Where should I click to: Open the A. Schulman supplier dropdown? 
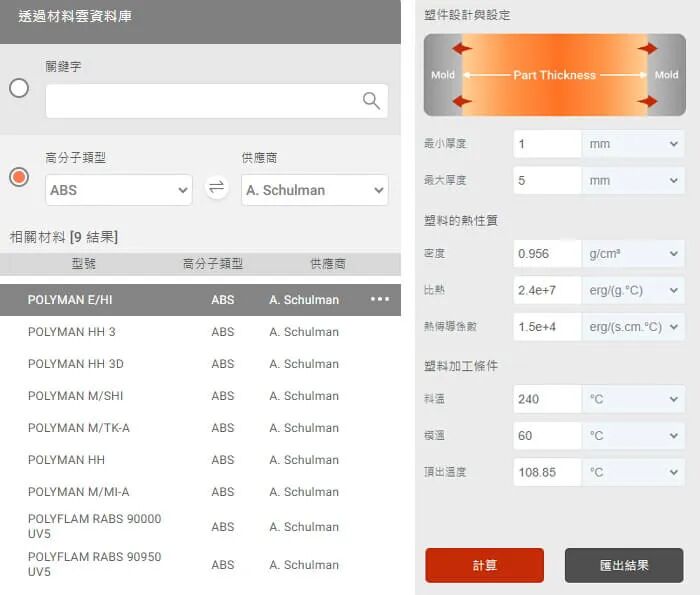(x=315, y=190)
